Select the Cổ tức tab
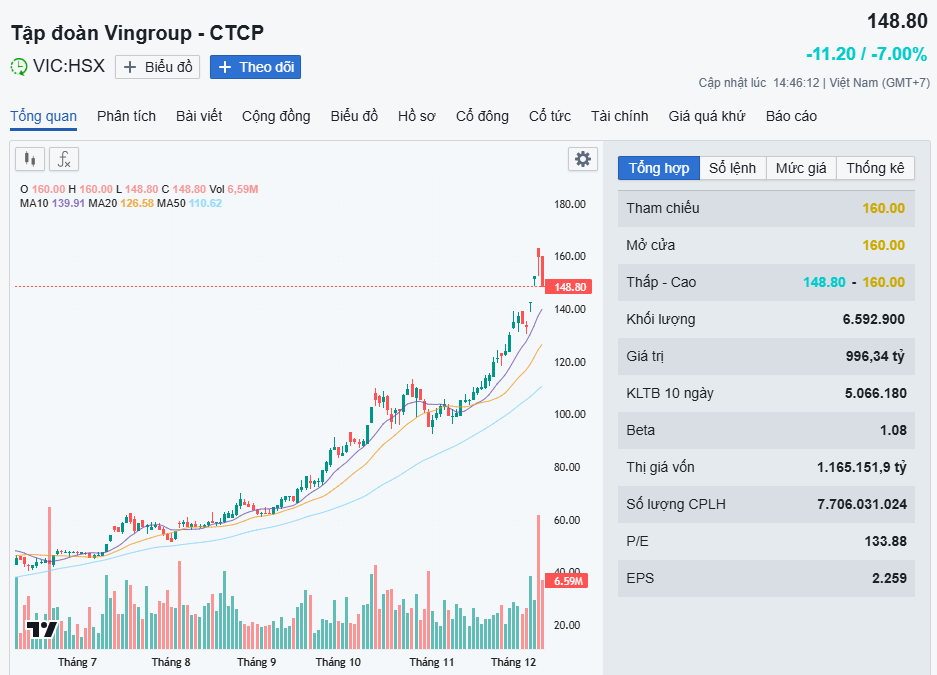Image resolution: width=937 pixels, height=675 pixels. (x=550, y=116)
